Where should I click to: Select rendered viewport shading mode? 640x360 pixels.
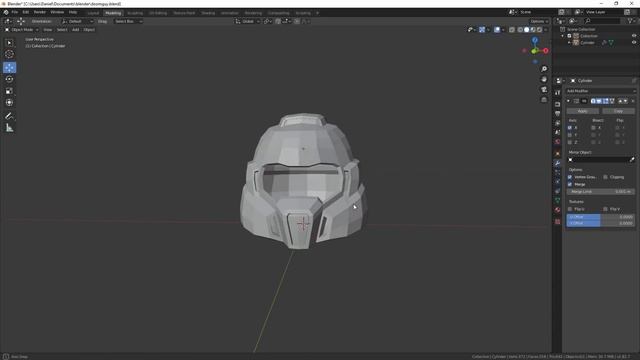click(x=540, y=30)
